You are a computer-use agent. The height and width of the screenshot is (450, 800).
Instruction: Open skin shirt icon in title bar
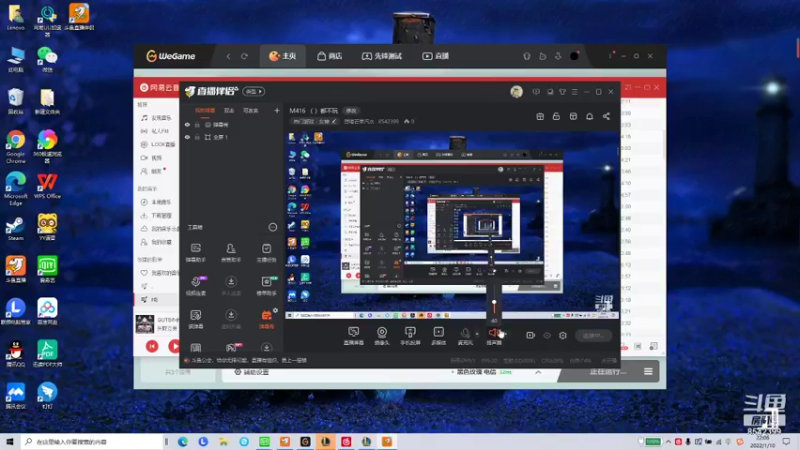pyautogui.click(x=562, y=92)
